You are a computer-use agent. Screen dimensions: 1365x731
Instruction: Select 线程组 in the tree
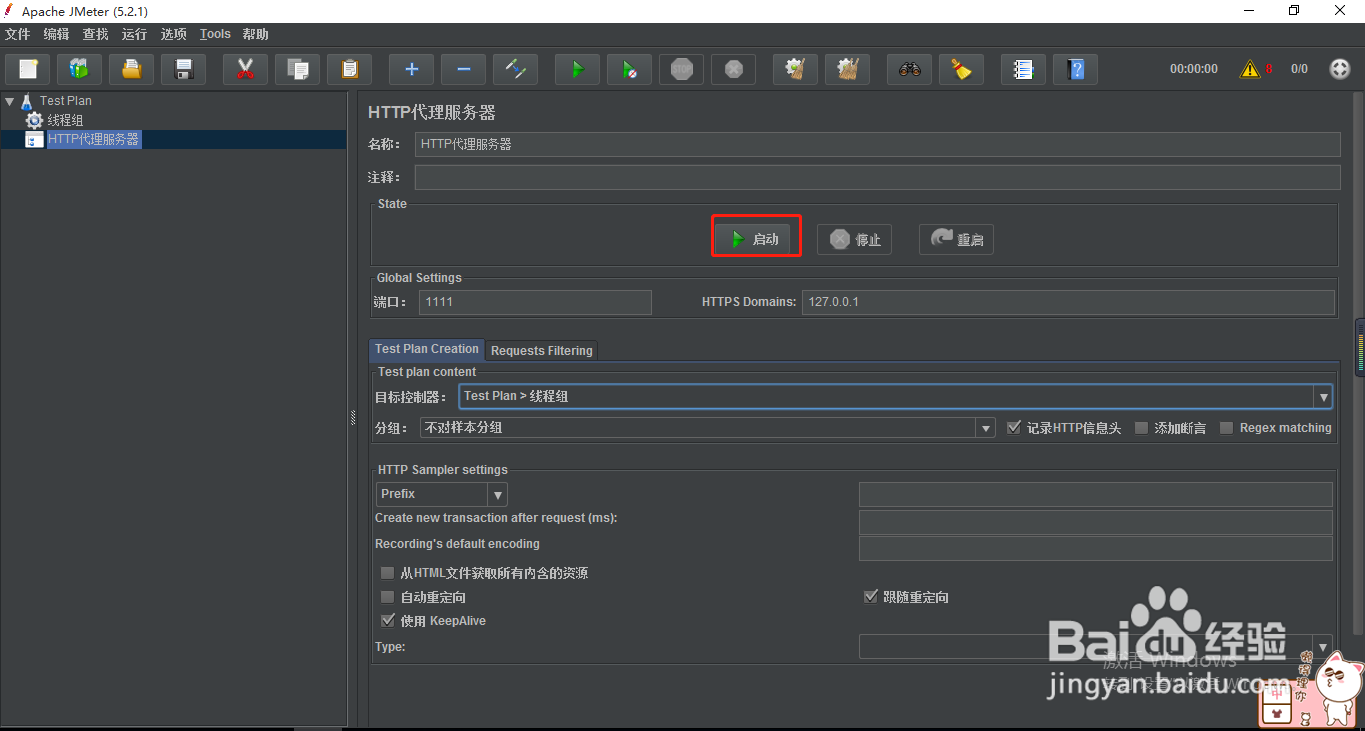coord(66,120)
